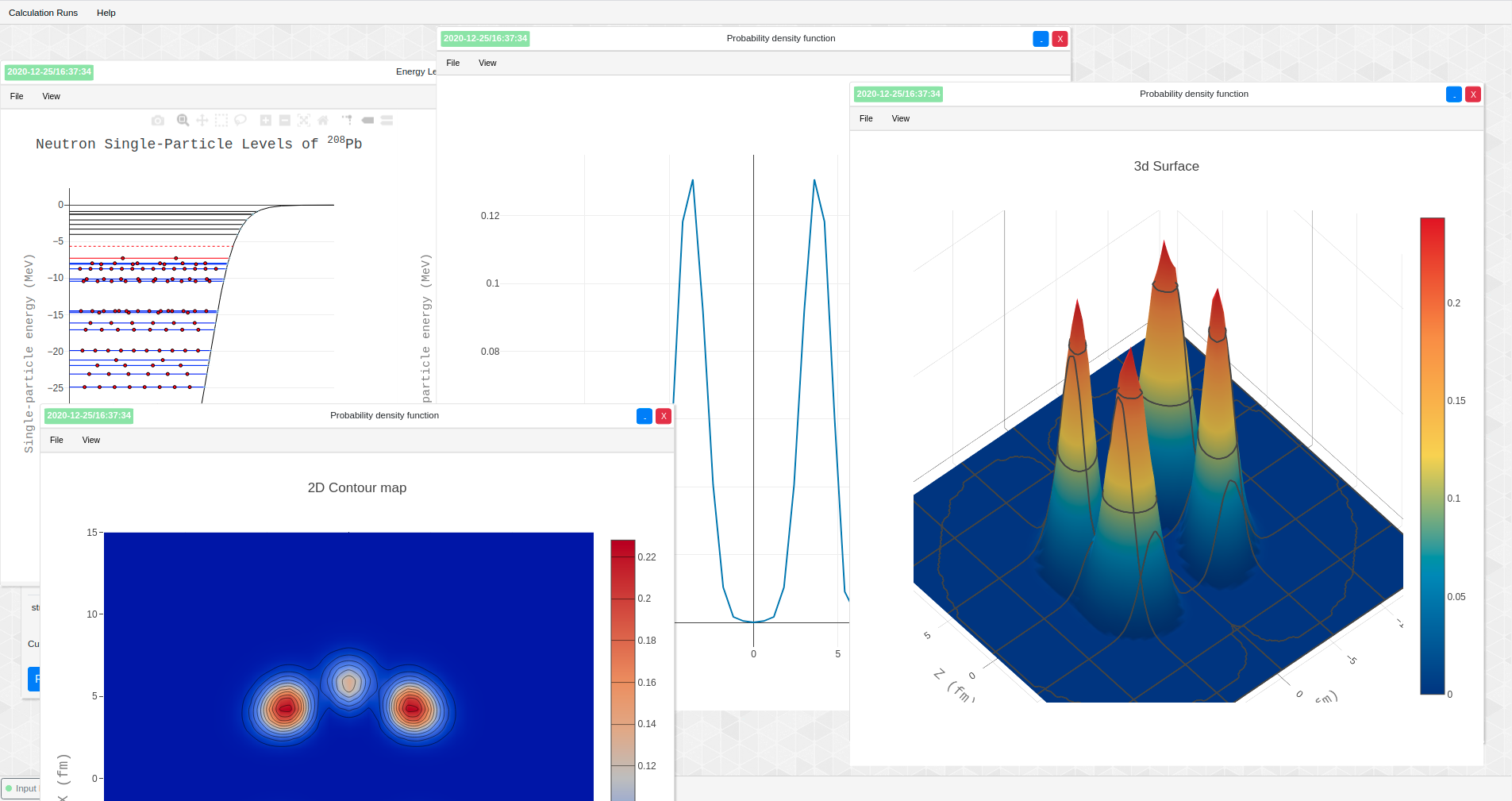Screen dimensions: 1512x801
Task: Activate the Lasso Select tool
Action: (x=240, y=121)
